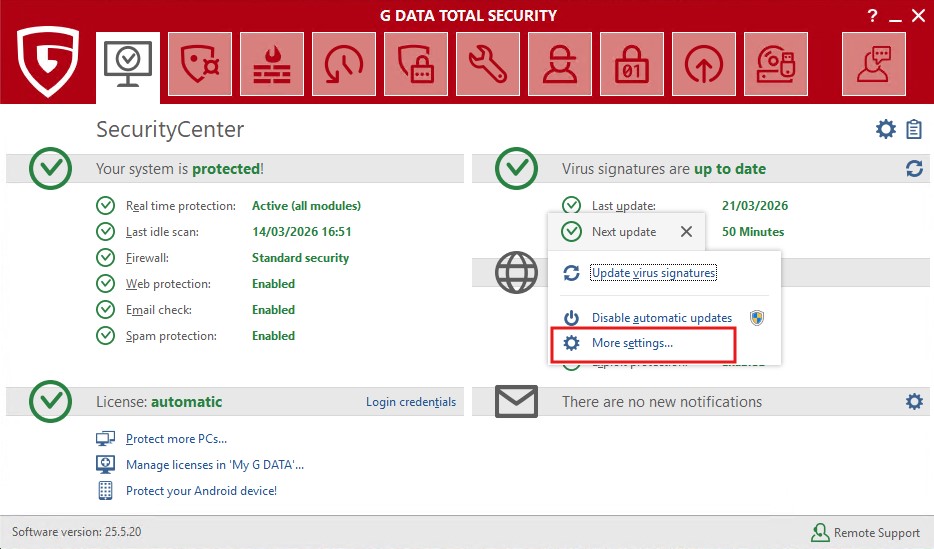Open the logs clipboard icon
Image resolution: width=934 pixels, height=549 pixels.
914,129
